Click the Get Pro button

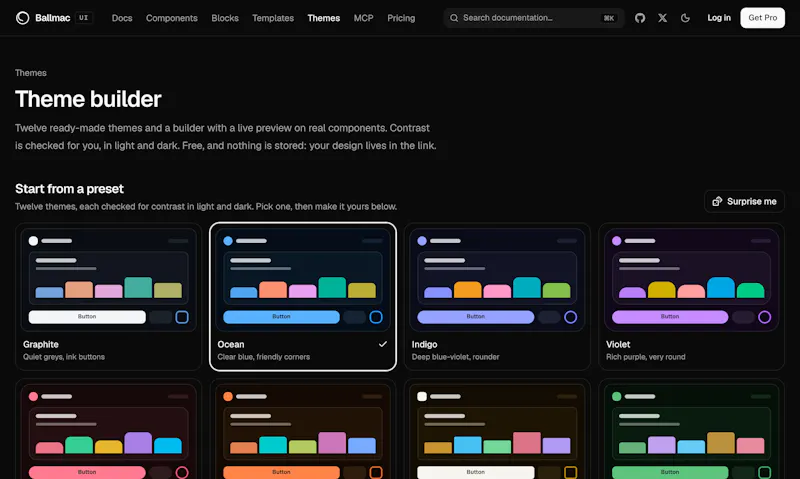point(763,18)
